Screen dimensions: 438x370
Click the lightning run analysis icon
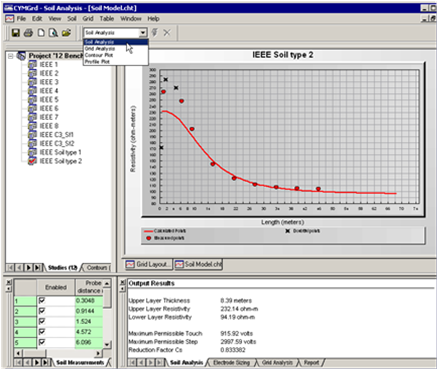154,33
